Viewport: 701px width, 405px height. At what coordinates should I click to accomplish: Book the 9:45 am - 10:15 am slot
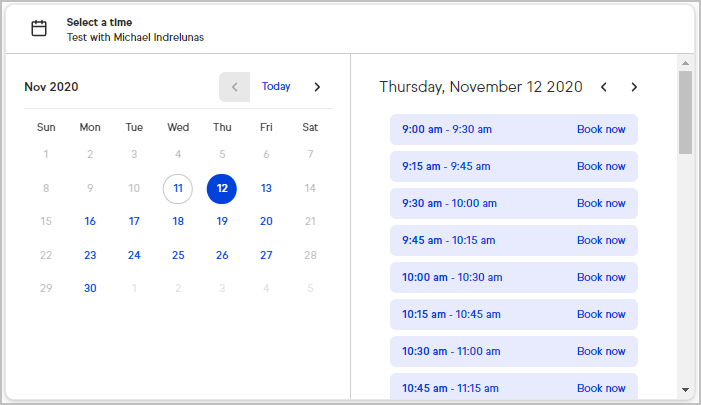(601, 240)
